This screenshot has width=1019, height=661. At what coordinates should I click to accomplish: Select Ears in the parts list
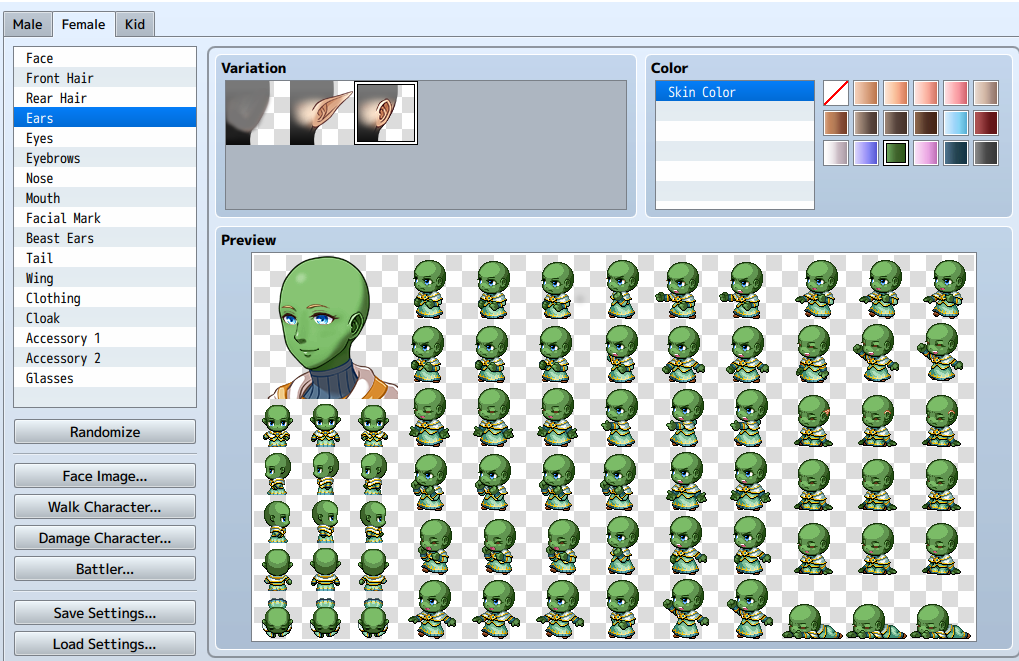[x=105, y=118]
